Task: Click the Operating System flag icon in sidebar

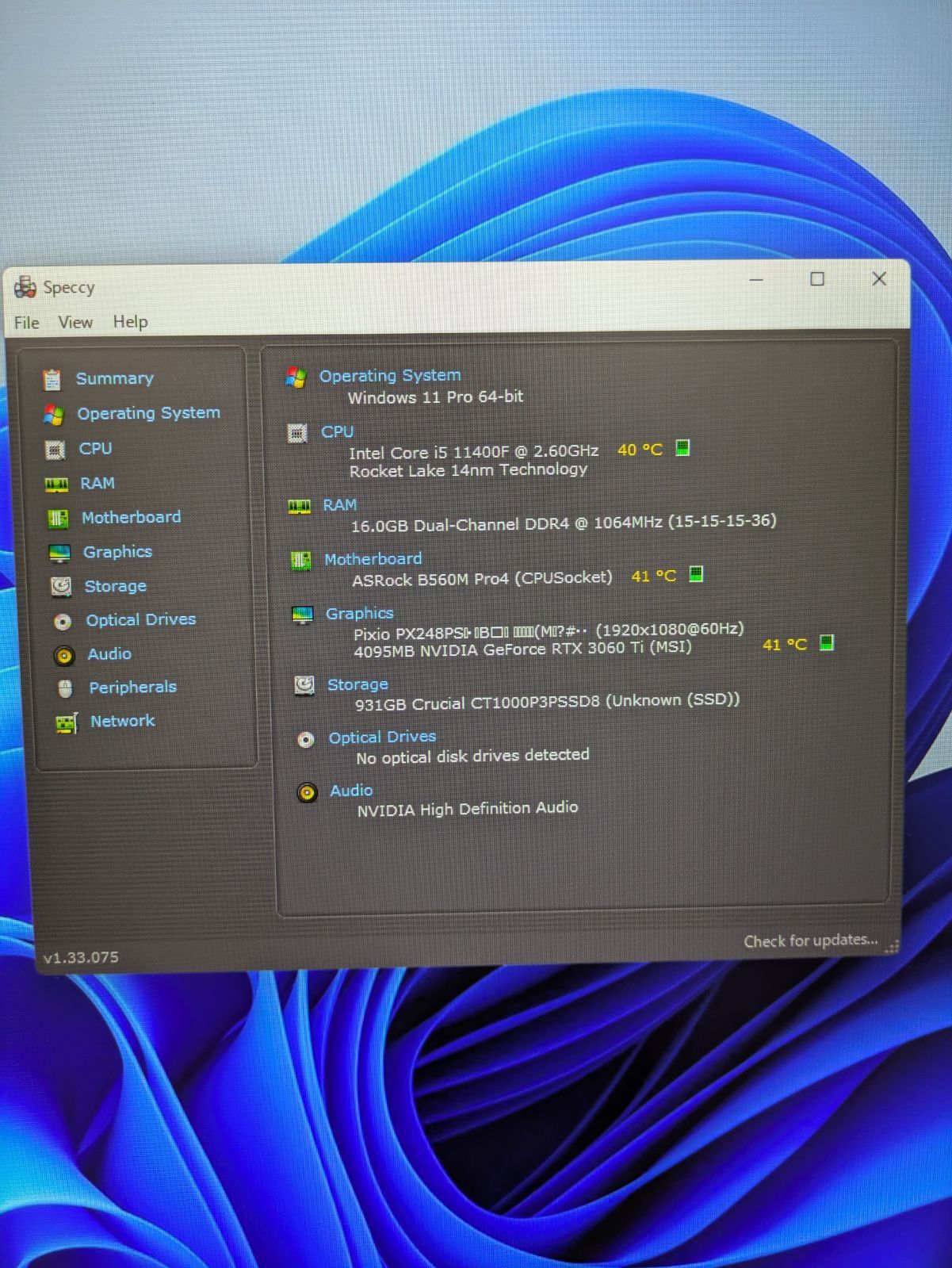Action: 54,414
